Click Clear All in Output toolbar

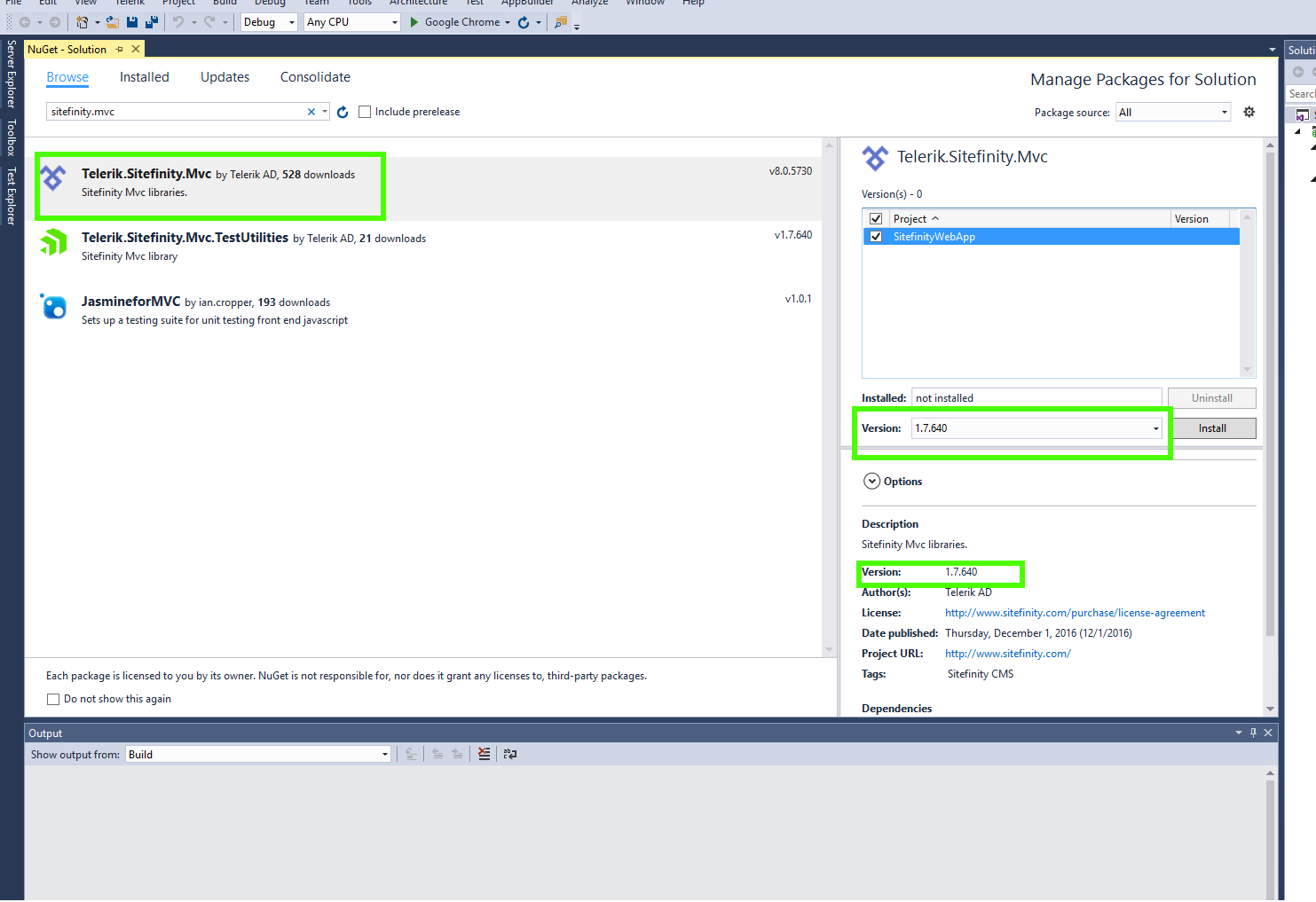click(x=485, y=754)
